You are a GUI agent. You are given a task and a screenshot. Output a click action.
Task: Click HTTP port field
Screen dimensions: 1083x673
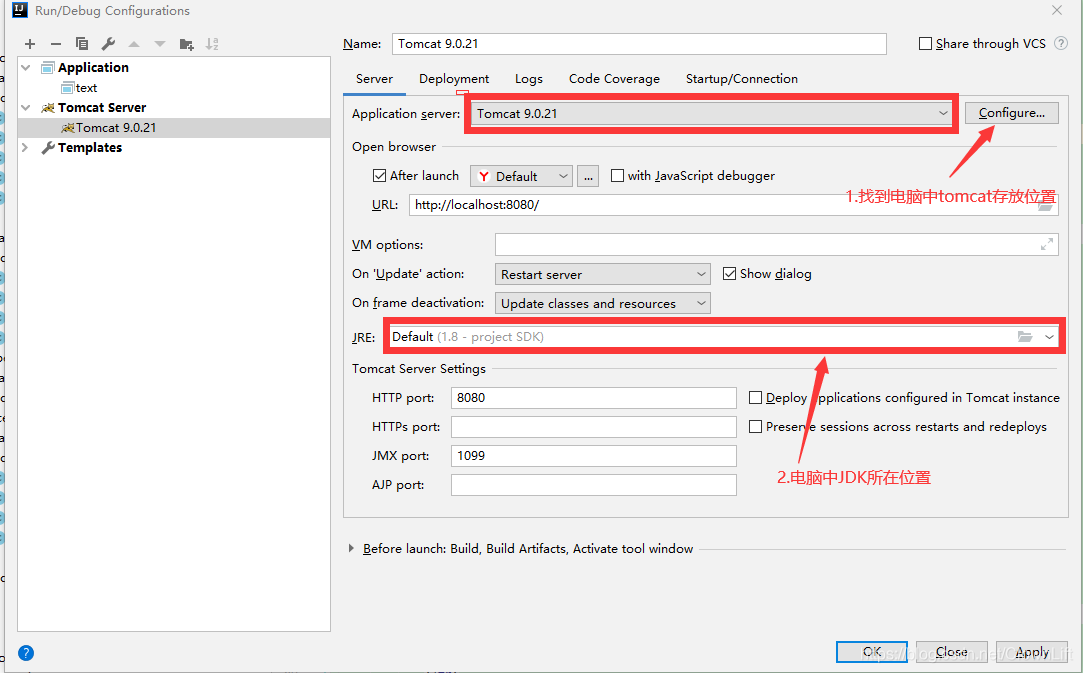[x=593, y=398]
